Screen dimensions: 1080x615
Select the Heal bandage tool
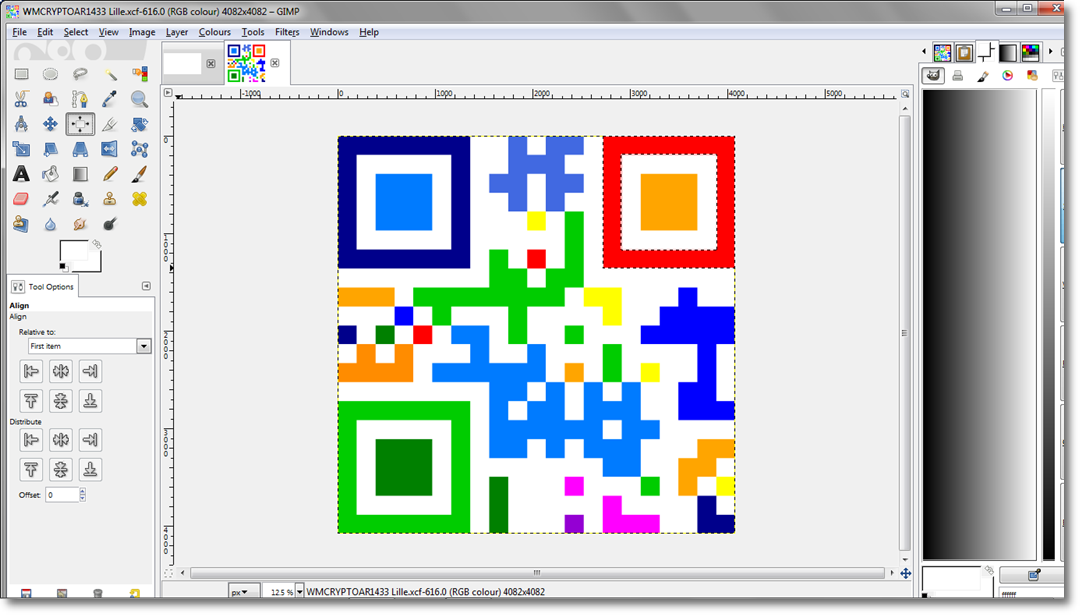click(x=139, y=199)
